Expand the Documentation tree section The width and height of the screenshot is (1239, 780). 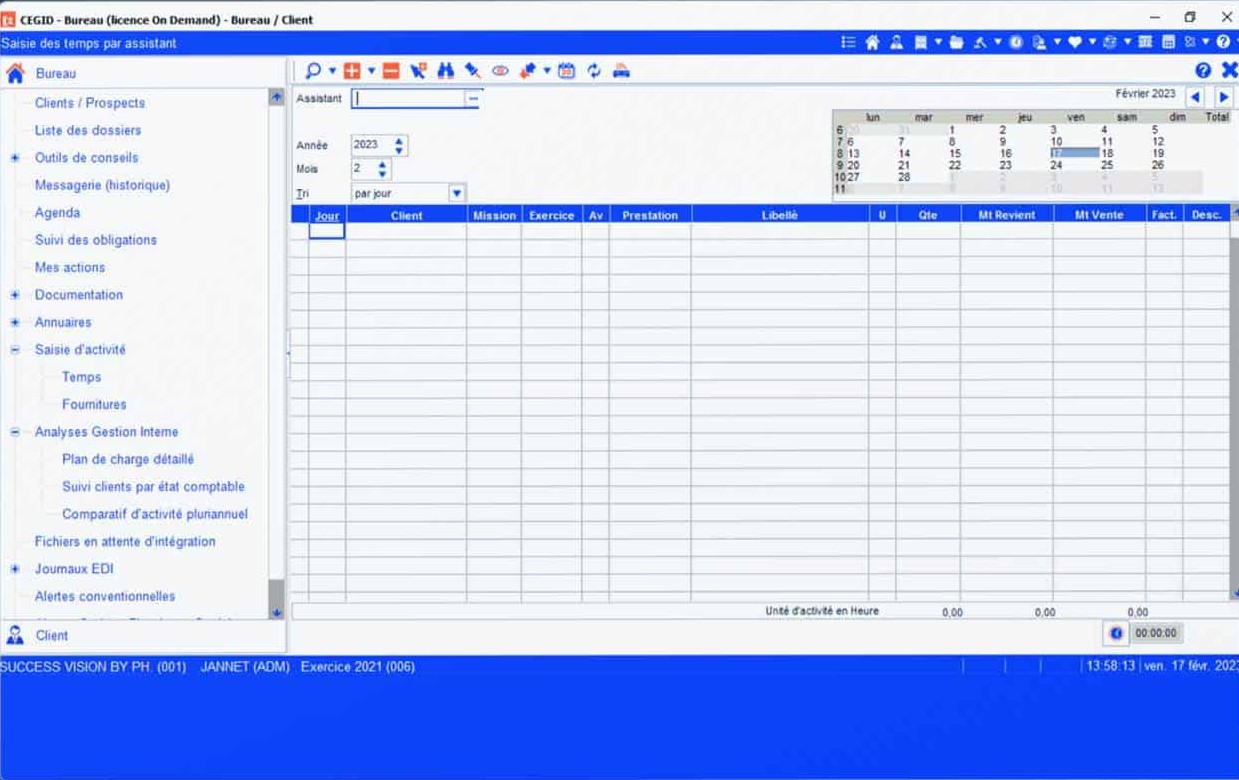[13, 295]
